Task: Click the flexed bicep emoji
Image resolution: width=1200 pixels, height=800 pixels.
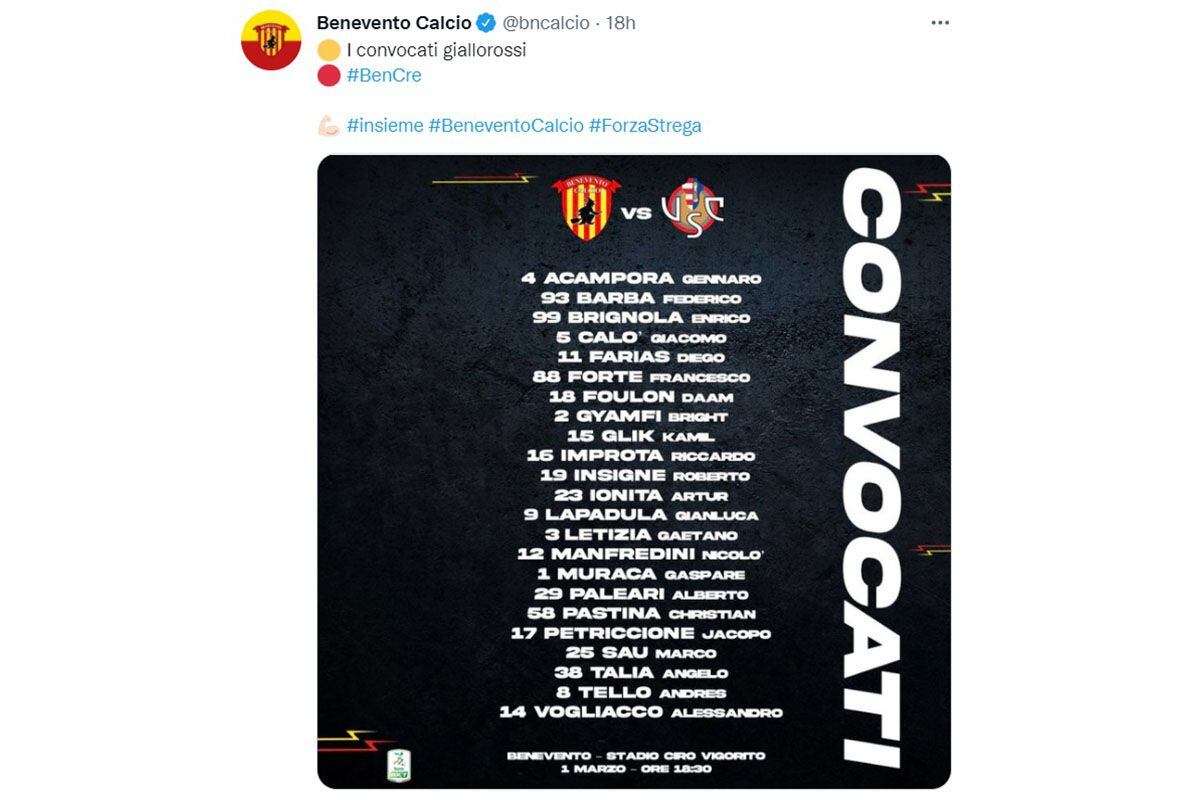Action: 329,126
